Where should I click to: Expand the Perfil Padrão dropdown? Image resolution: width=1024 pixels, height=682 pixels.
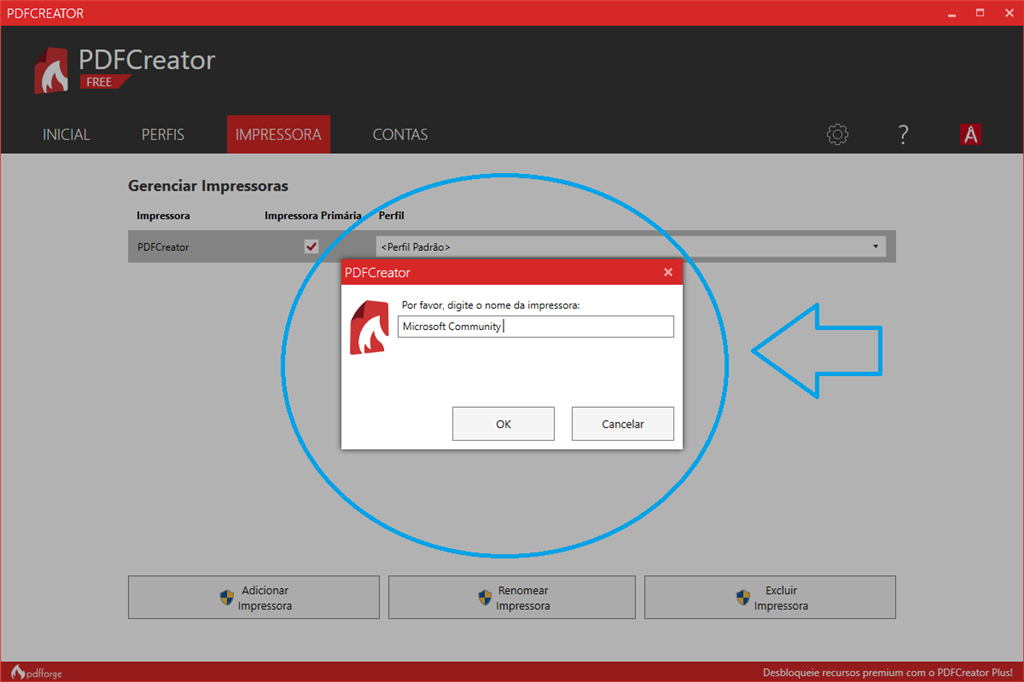point(631,246)
